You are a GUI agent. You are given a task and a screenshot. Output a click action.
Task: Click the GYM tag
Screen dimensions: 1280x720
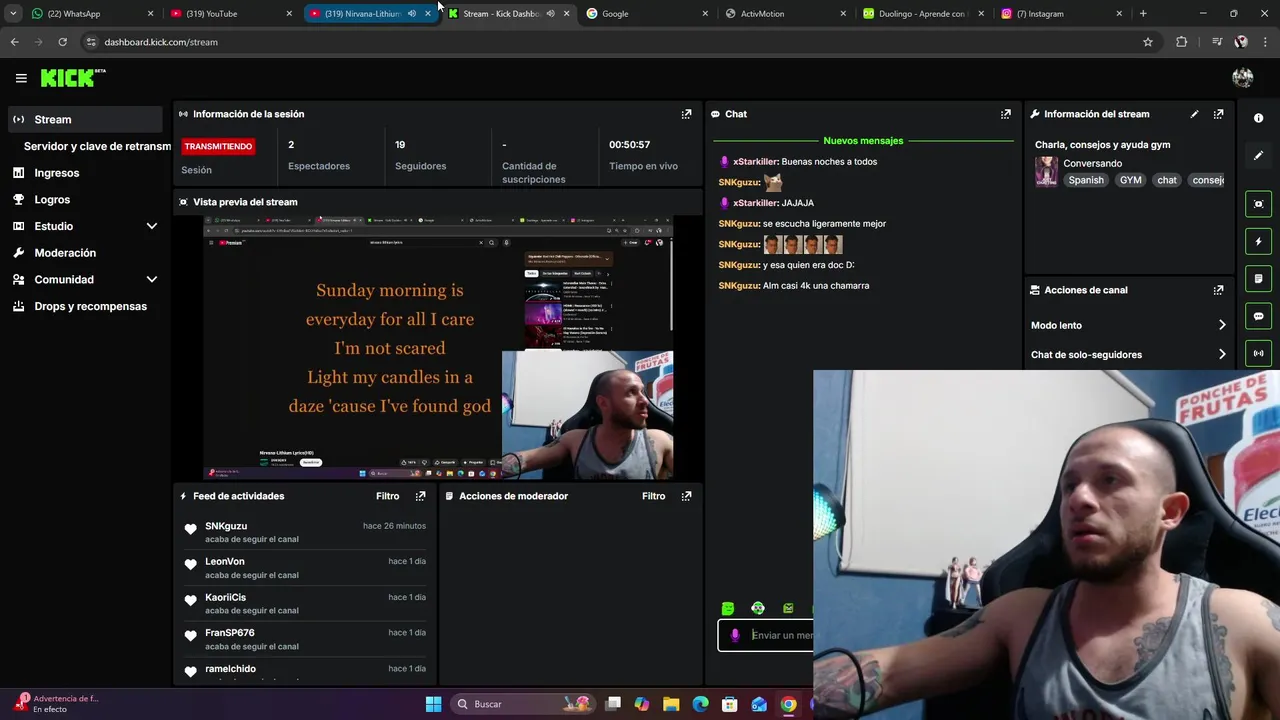(x=1130, y=180)
